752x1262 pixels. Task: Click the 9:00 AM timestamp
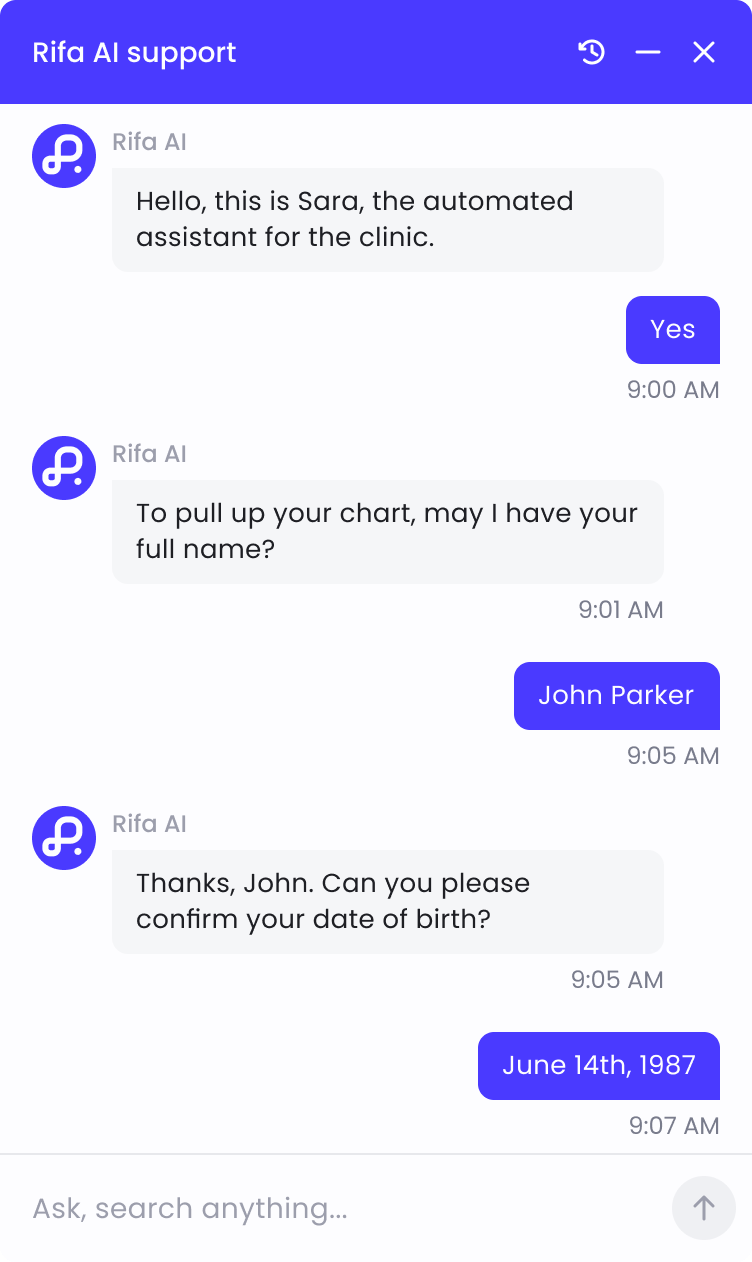click(x=675, y=390)
